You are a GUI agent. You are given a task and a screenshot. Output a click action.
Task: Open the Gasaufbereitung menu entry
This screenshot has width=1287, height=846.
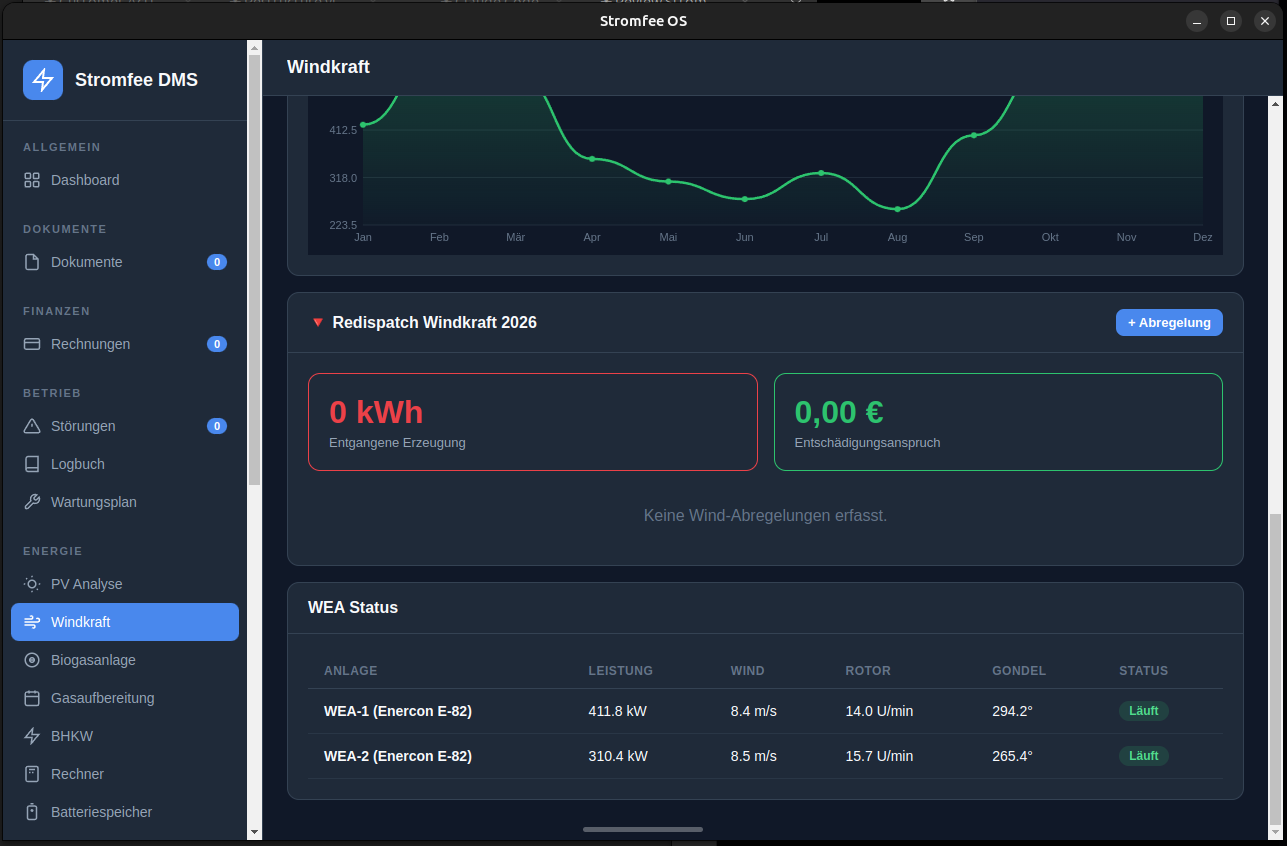click(x=102, y=698)
